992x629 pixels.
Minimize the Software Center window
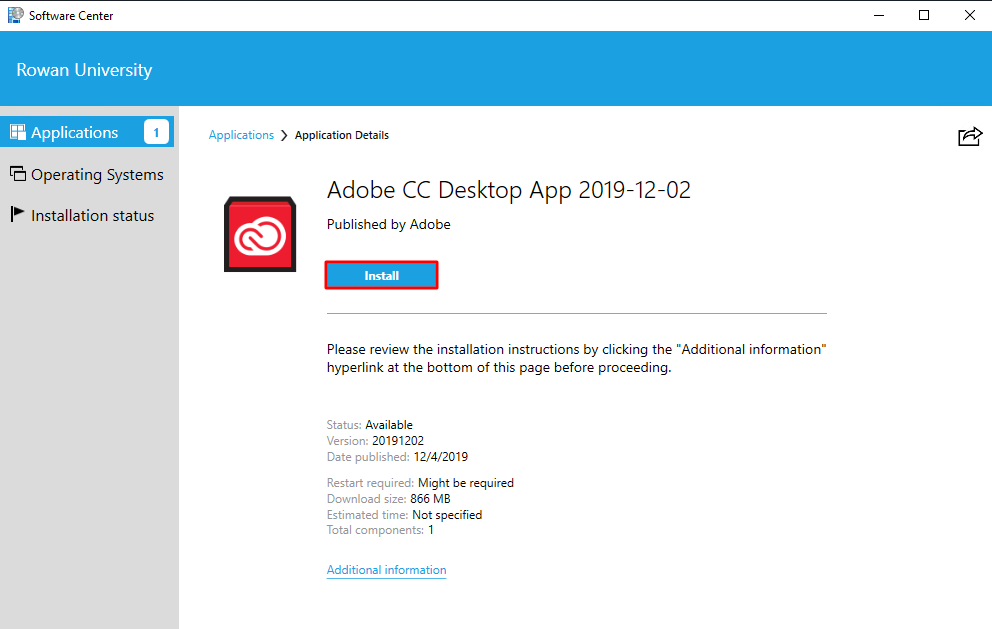point(878,15)
